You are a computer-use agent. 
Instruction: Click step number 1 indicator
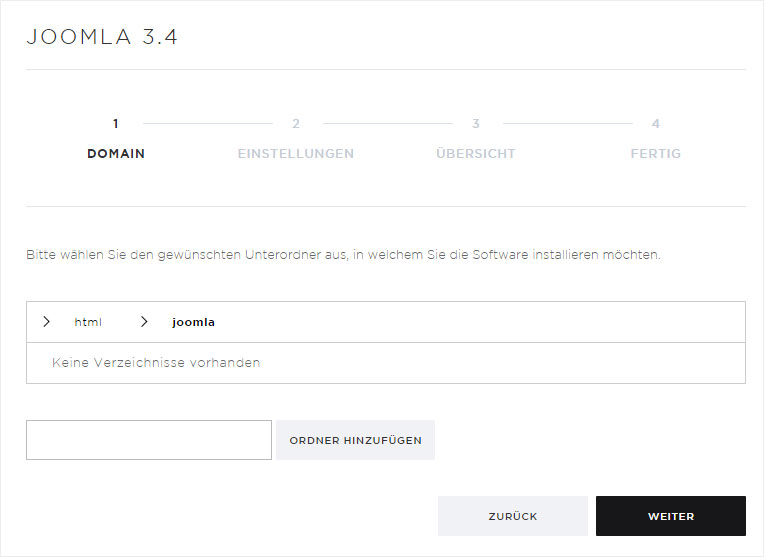[x=115, y=124]
